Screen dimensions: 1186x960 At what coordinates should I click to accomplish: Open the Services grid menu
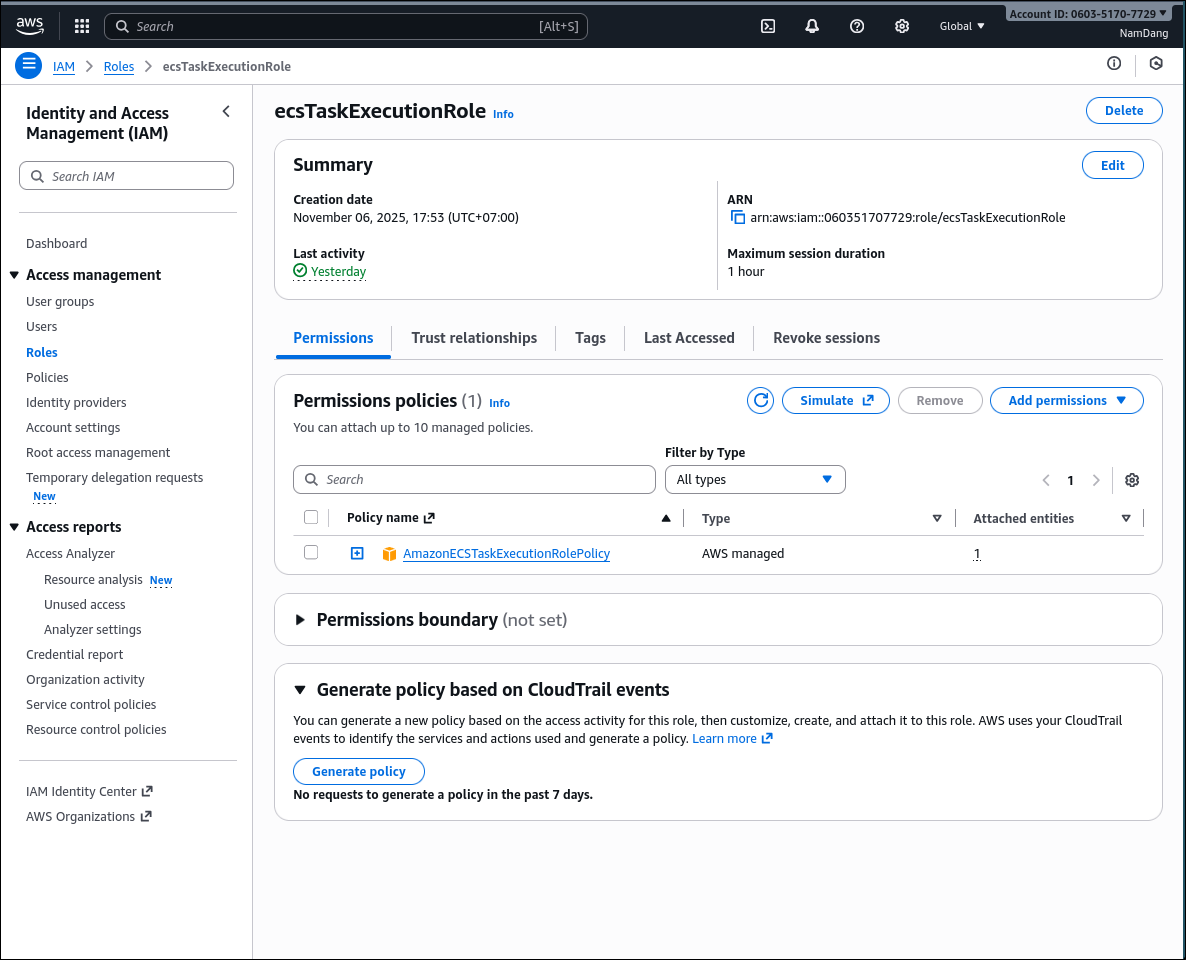tap(81, 25)
